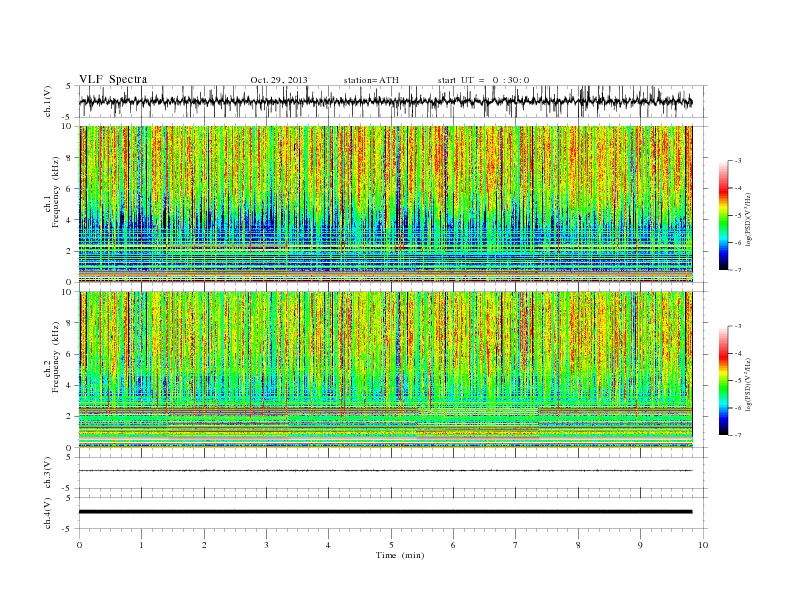Click the time axis tick label "3"
Image resolution: width=792 pixels, height=612 pixels.
pos(266,545)
